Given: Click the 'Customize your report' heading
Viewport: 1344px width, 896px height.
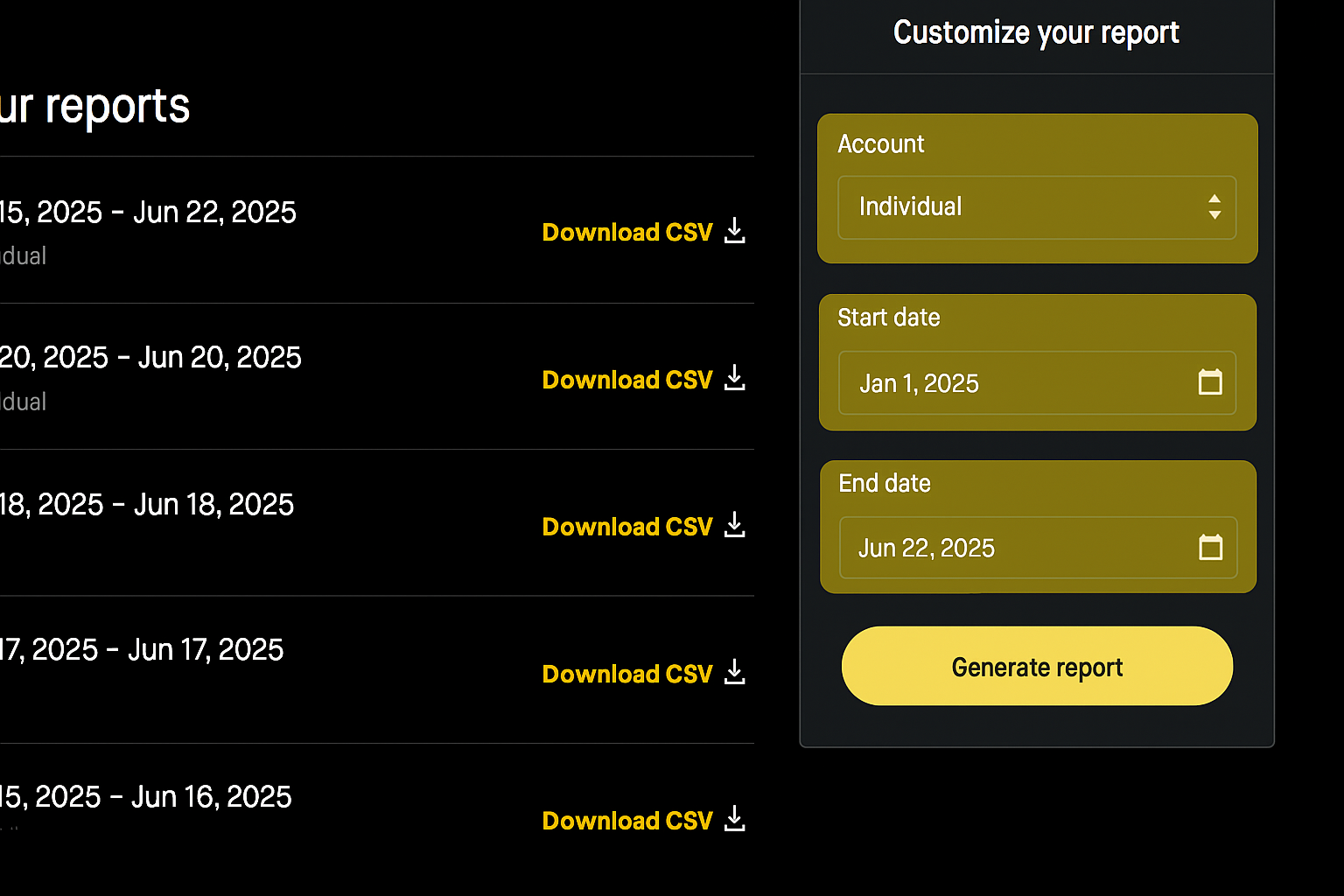Looking at the screenshot, I should (x=1036, y=33).
